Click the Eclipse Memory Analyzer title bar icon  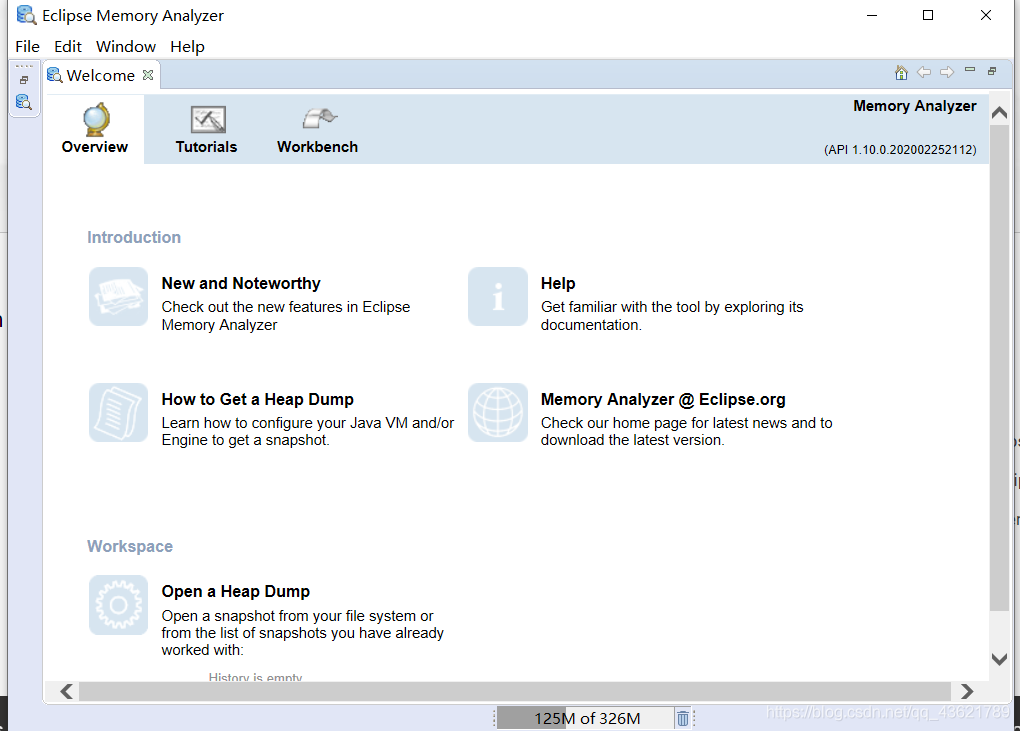26,15
